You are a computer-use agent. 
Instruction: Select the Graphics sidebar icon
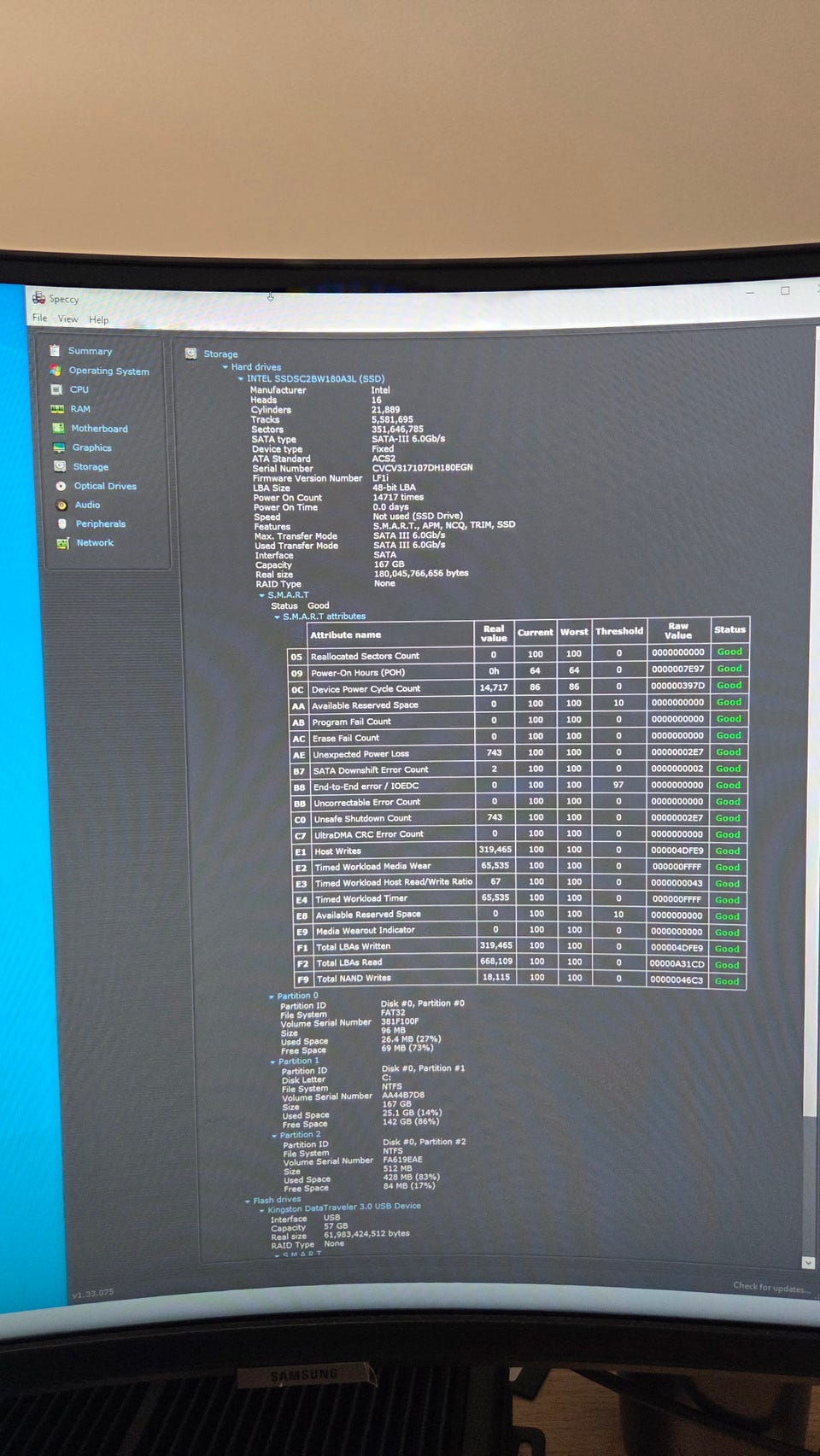pyautogui.click(x=59, y=447)
